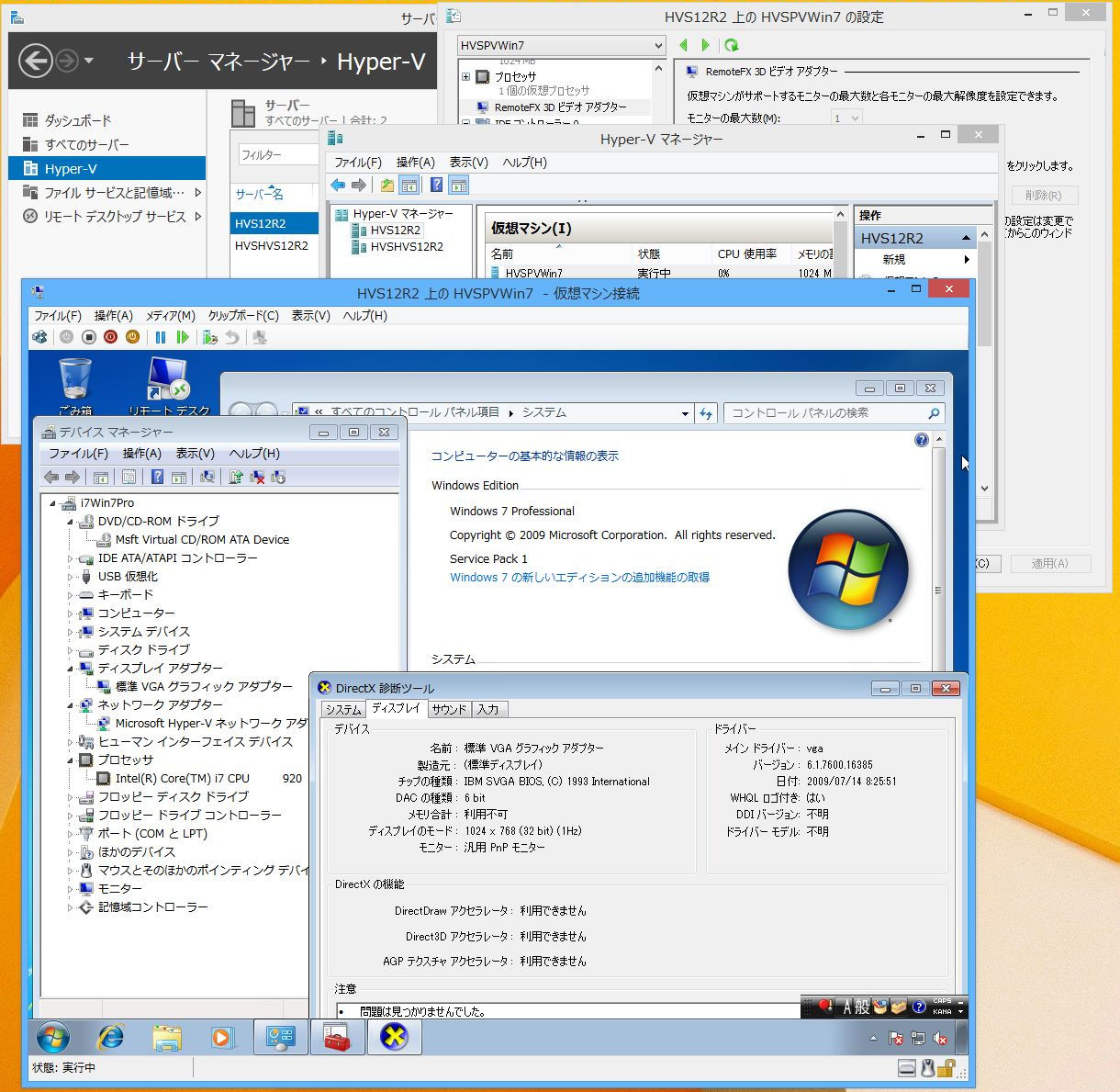Collapse プロセッサ node in Device Manager

pos(70,760)
